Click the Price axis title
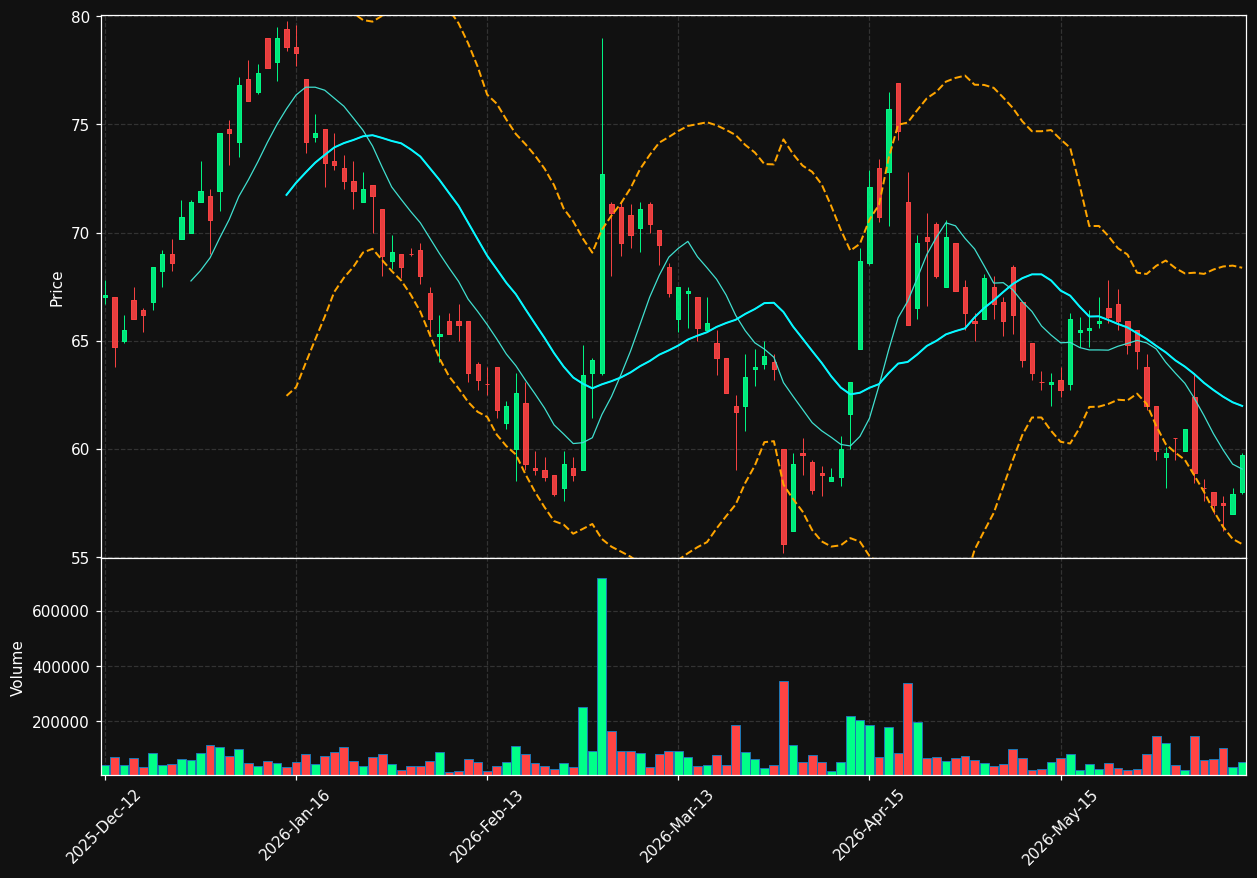This screenshot has height=878, width=1257. pos(57,288)
